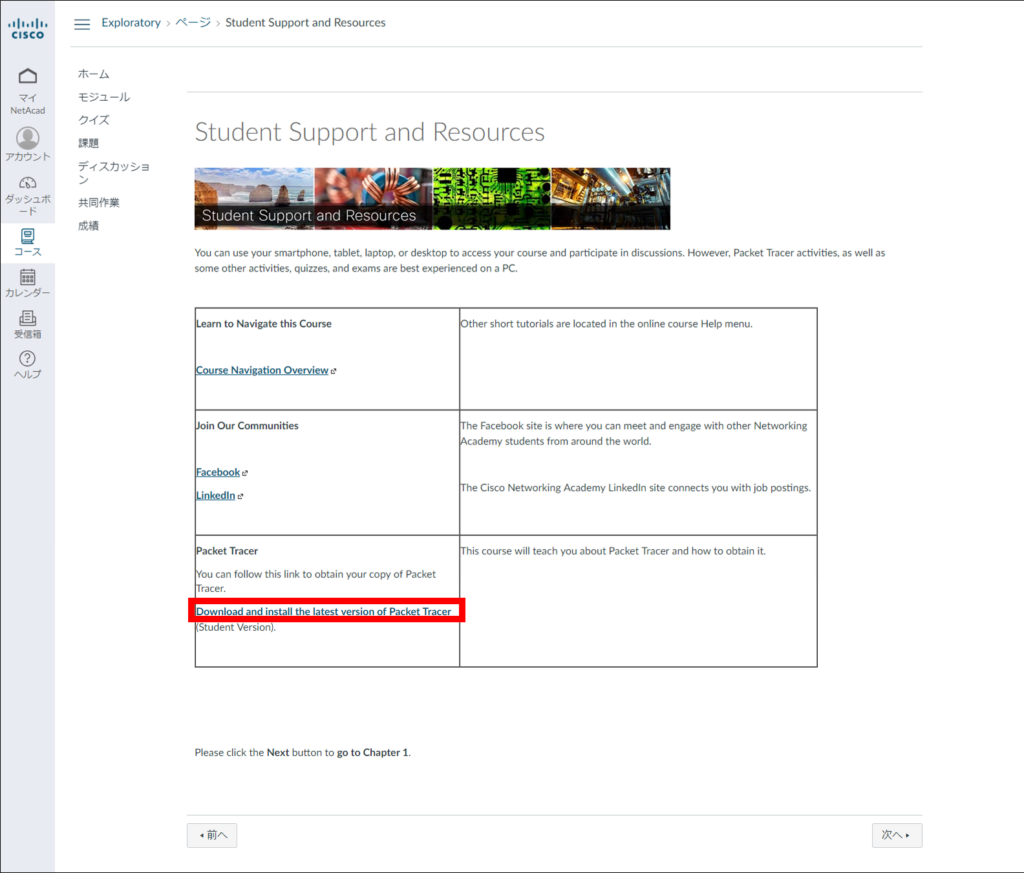Open 成績 in course menu

(x=88, y=226)
